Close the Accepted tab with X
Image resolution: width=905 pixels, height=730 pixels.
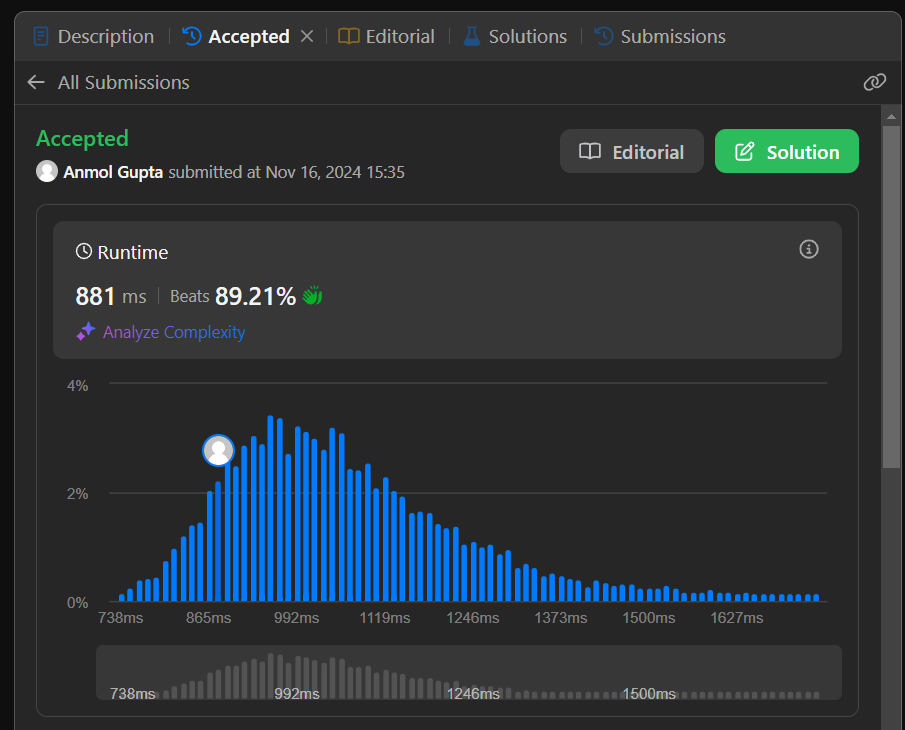pyautogui.click(x=307, y=36)
